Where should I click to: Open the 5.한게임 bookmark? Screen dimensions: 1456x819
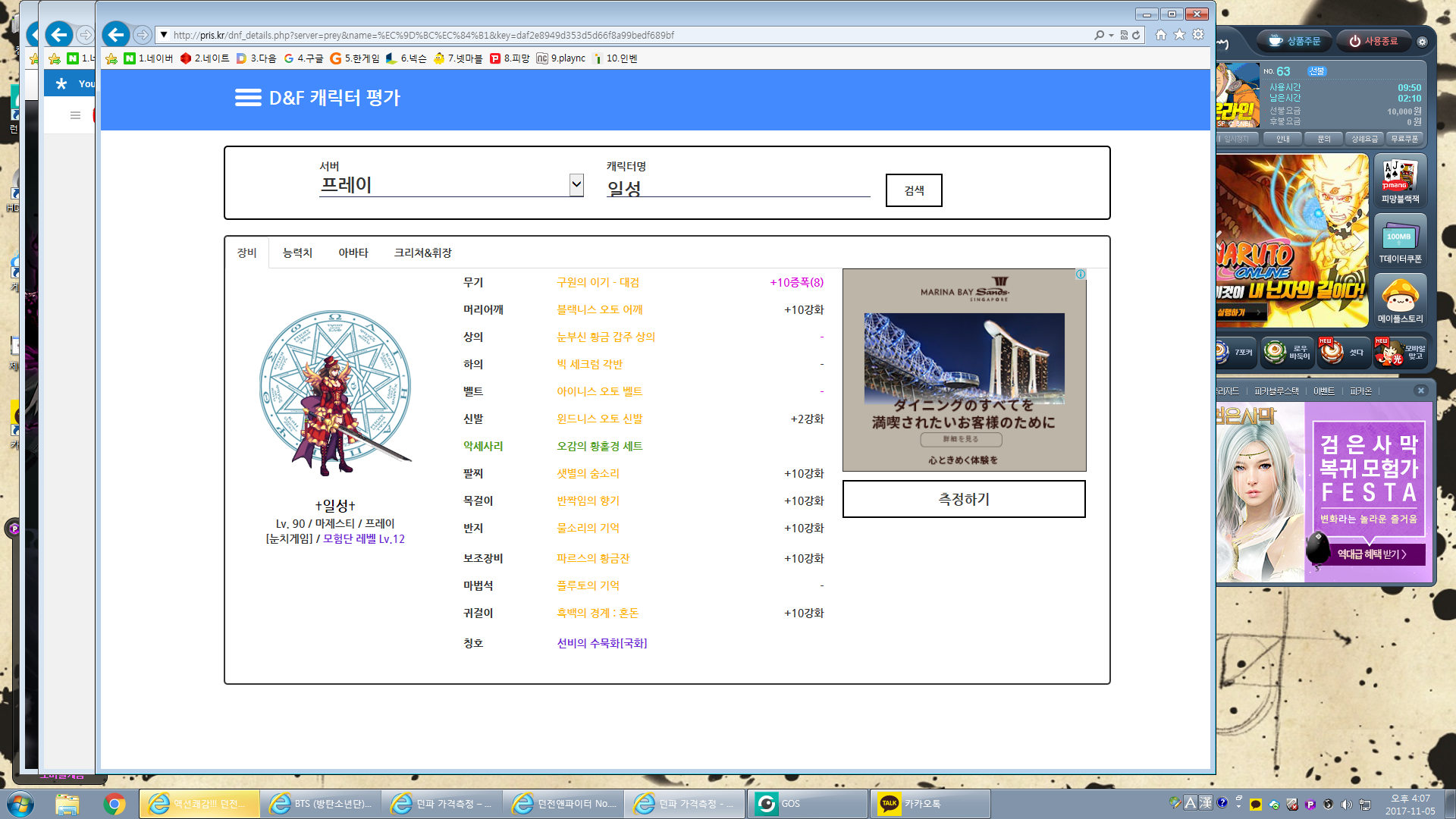click(355, 58)
